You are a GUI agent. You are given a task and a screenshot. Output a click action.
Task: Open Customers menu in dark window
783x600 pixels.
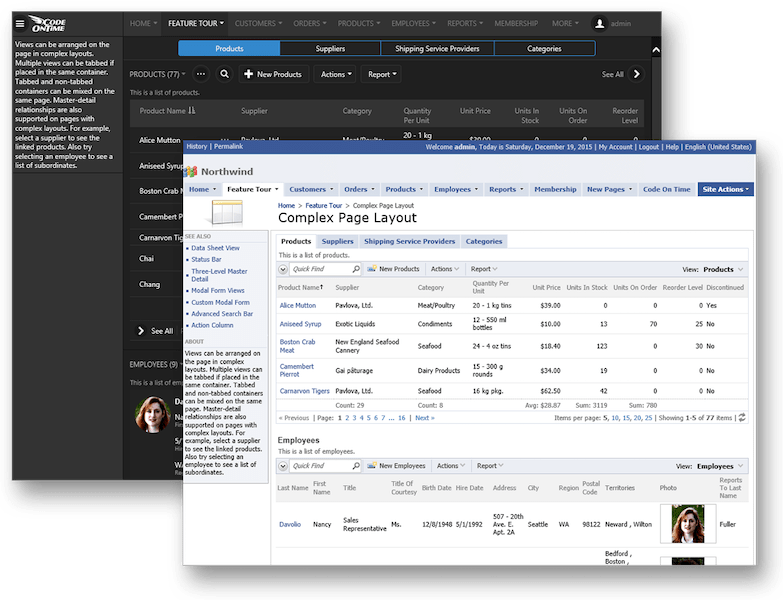click(x=258, y=23)
